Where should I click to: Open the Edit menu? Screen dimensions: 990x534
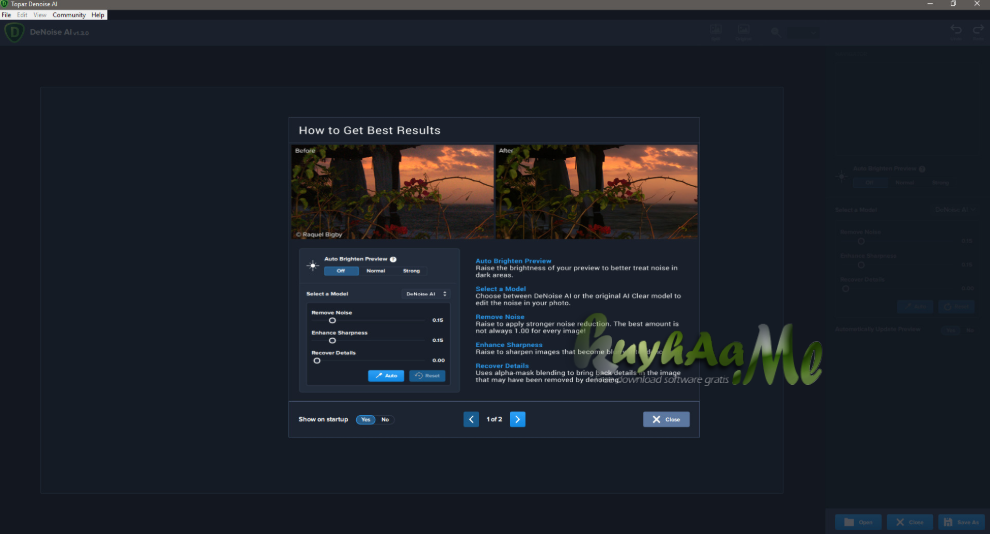coord(22,15)
